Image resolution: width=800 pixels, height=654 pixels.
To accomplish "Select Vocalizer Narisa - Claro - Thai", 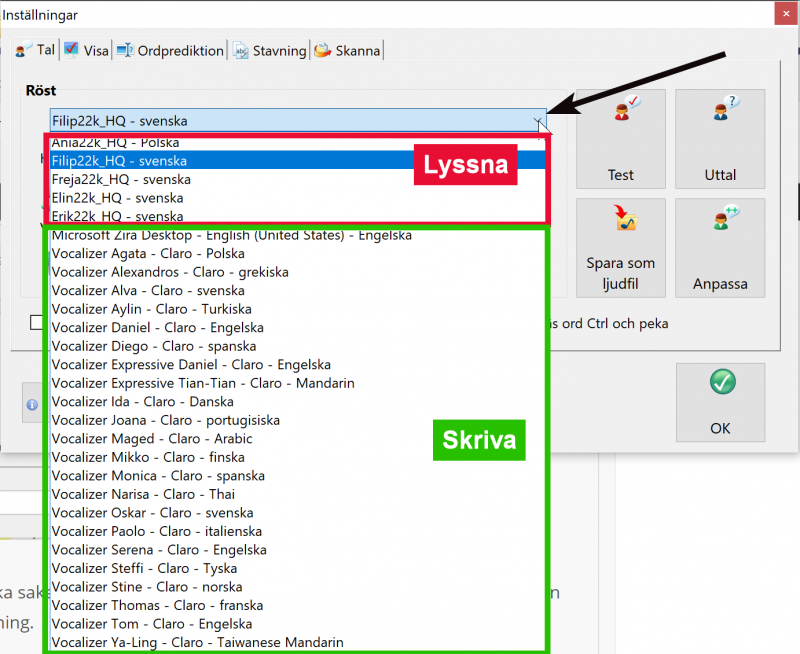I will 297,494.
